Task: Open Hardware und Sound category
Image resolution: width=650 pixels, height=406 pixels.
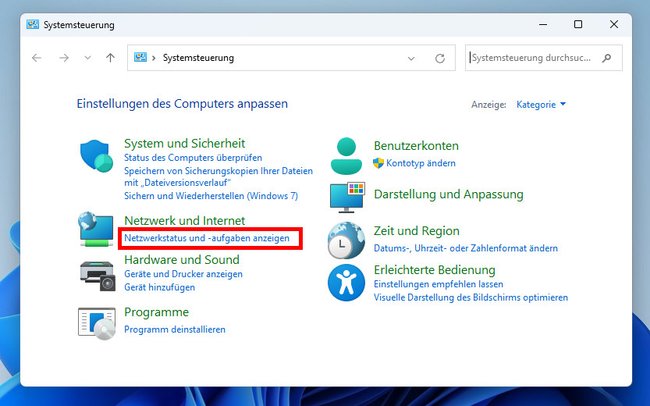Action: pyautogui.click(x=182, y=260)
